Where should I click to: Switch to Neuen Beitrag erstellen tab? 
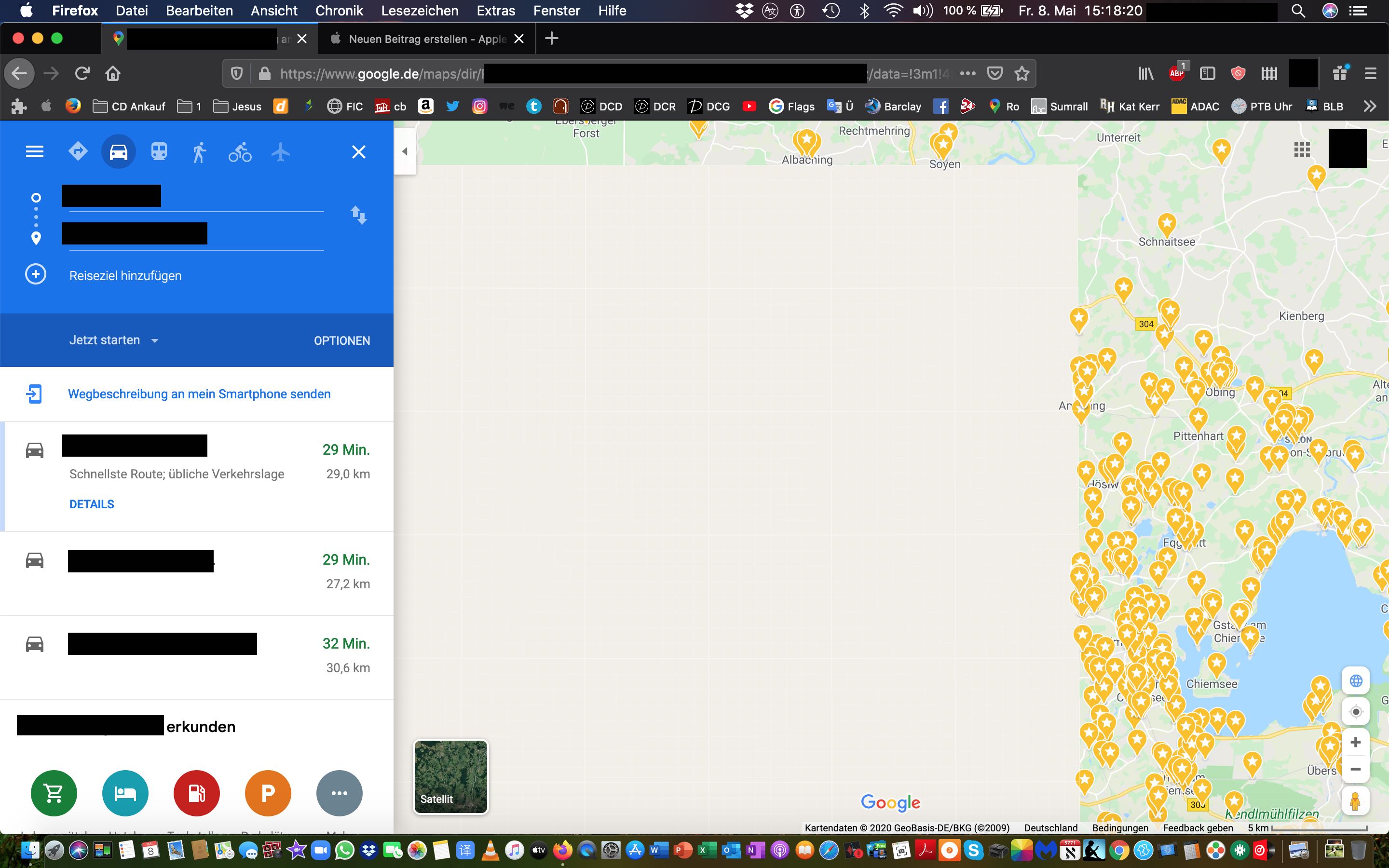point(427,39)
